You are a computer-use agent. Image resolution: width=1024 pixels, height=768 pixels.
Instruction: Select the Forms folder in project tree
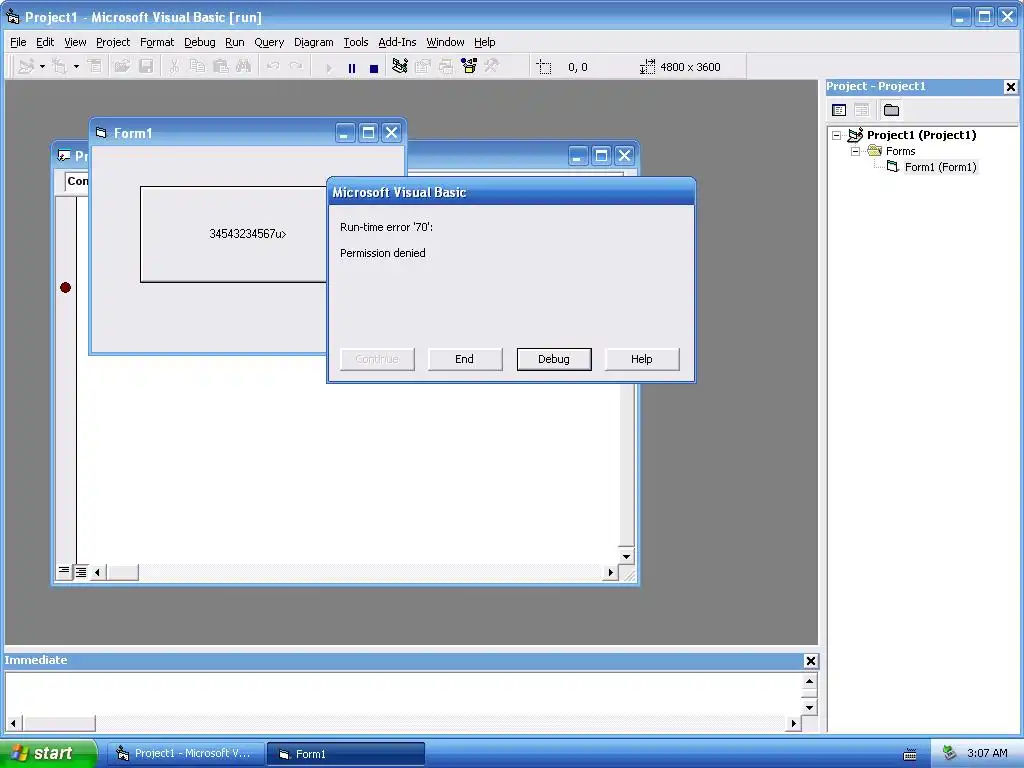(x=901, y=152)
